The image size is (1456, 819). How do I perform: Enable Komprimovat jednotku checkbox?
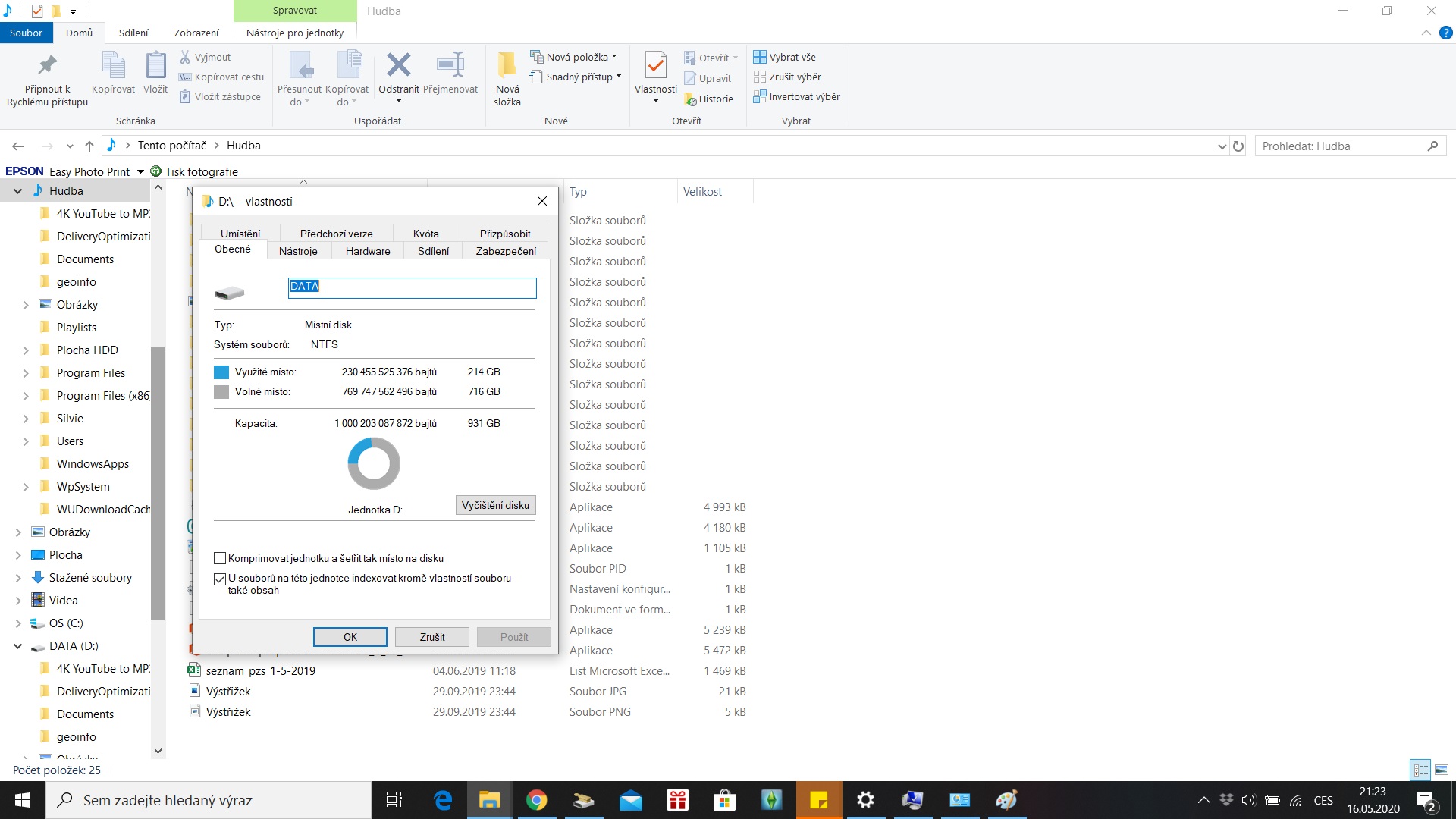point(220,558)
